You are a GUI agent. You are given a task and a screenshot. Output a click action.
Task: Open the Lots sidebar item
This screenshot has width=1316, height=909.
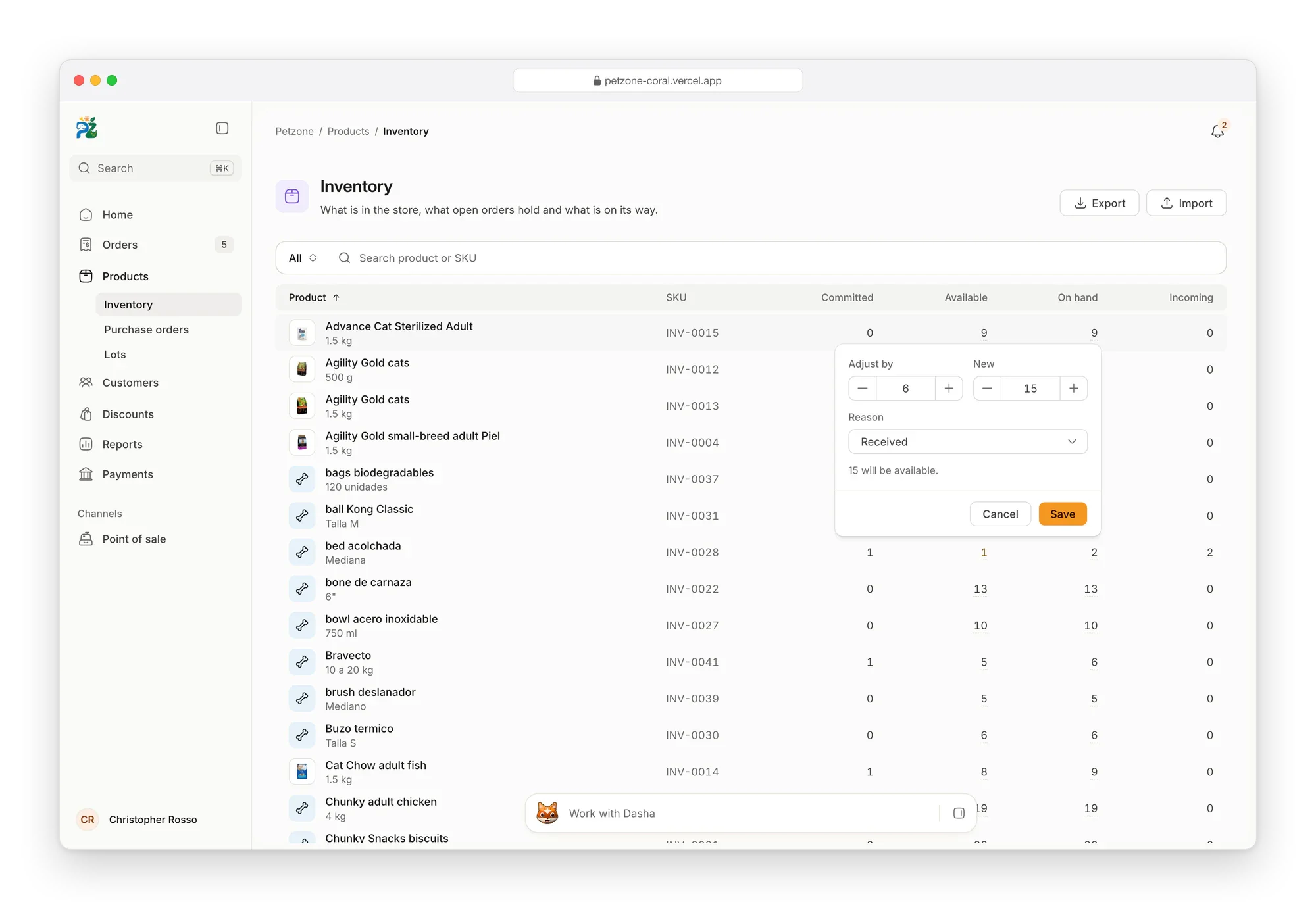169,355
